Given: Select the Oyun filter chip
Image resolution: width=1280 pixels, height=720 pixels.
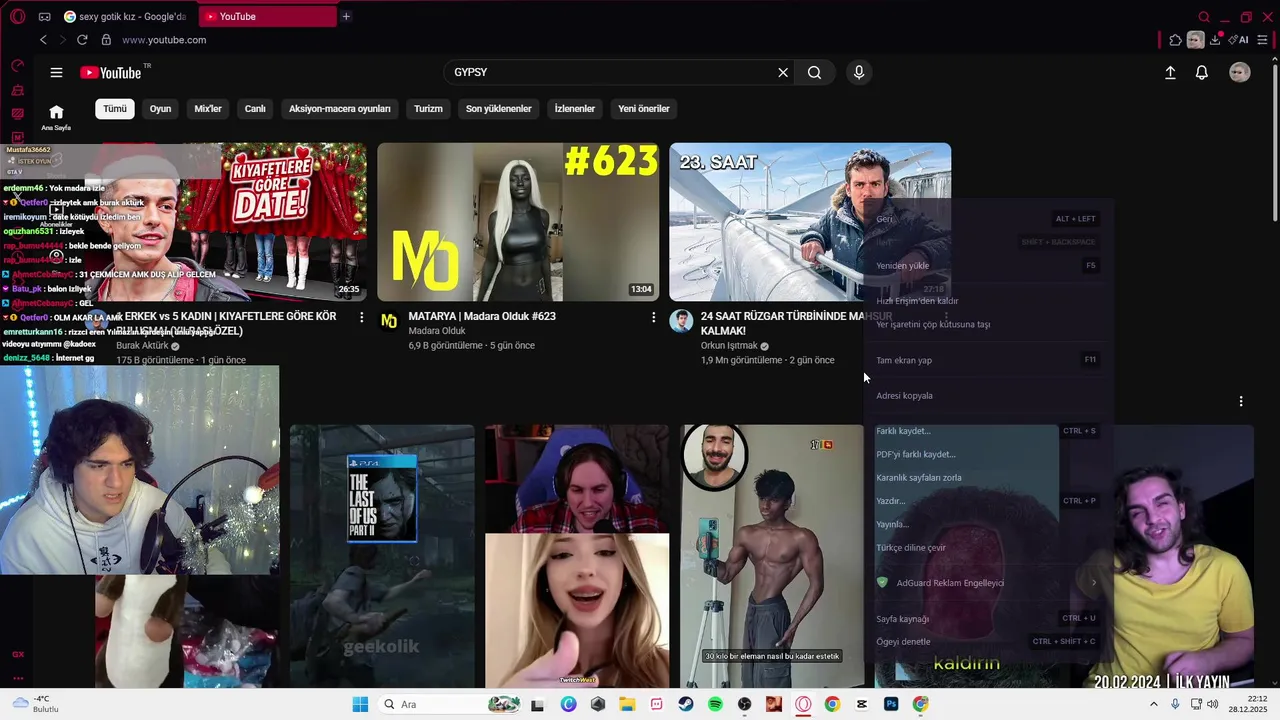Looking at the screenshot, I should [x=160, y=108].
